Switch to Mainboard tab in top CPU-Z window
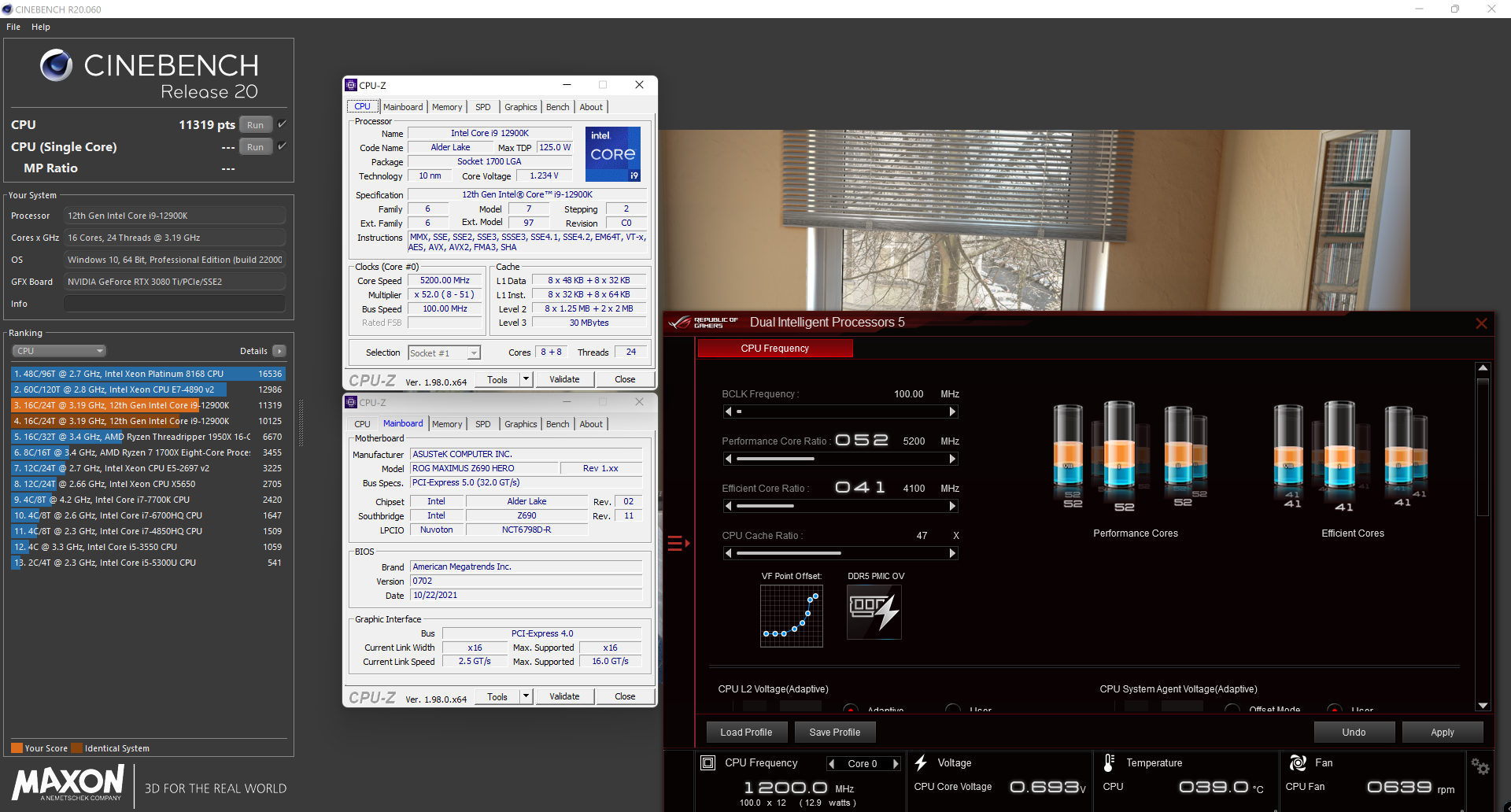Viewport: 1511px width, 812px height. pos(403,107)
